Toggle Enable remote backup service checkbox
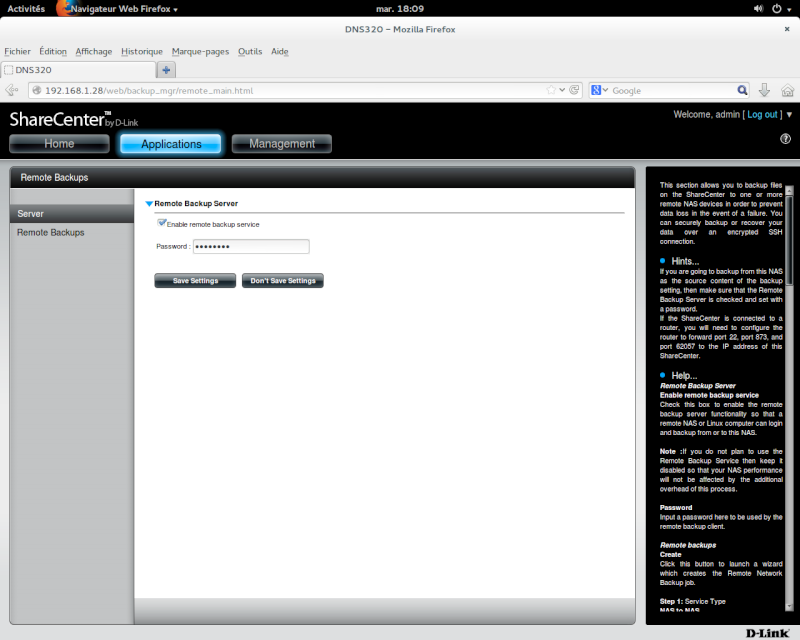This screenshot has width=800, height=640. click(162, 223)
